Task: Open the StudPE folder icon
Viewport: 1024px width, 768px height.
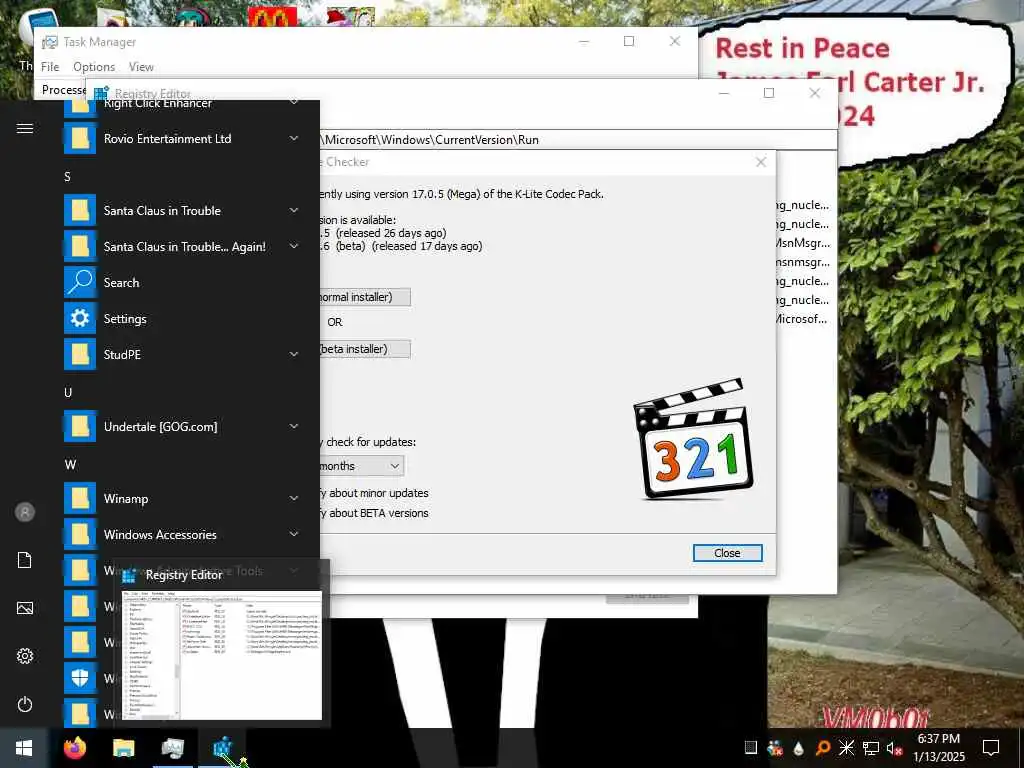Action: (80, 355)
